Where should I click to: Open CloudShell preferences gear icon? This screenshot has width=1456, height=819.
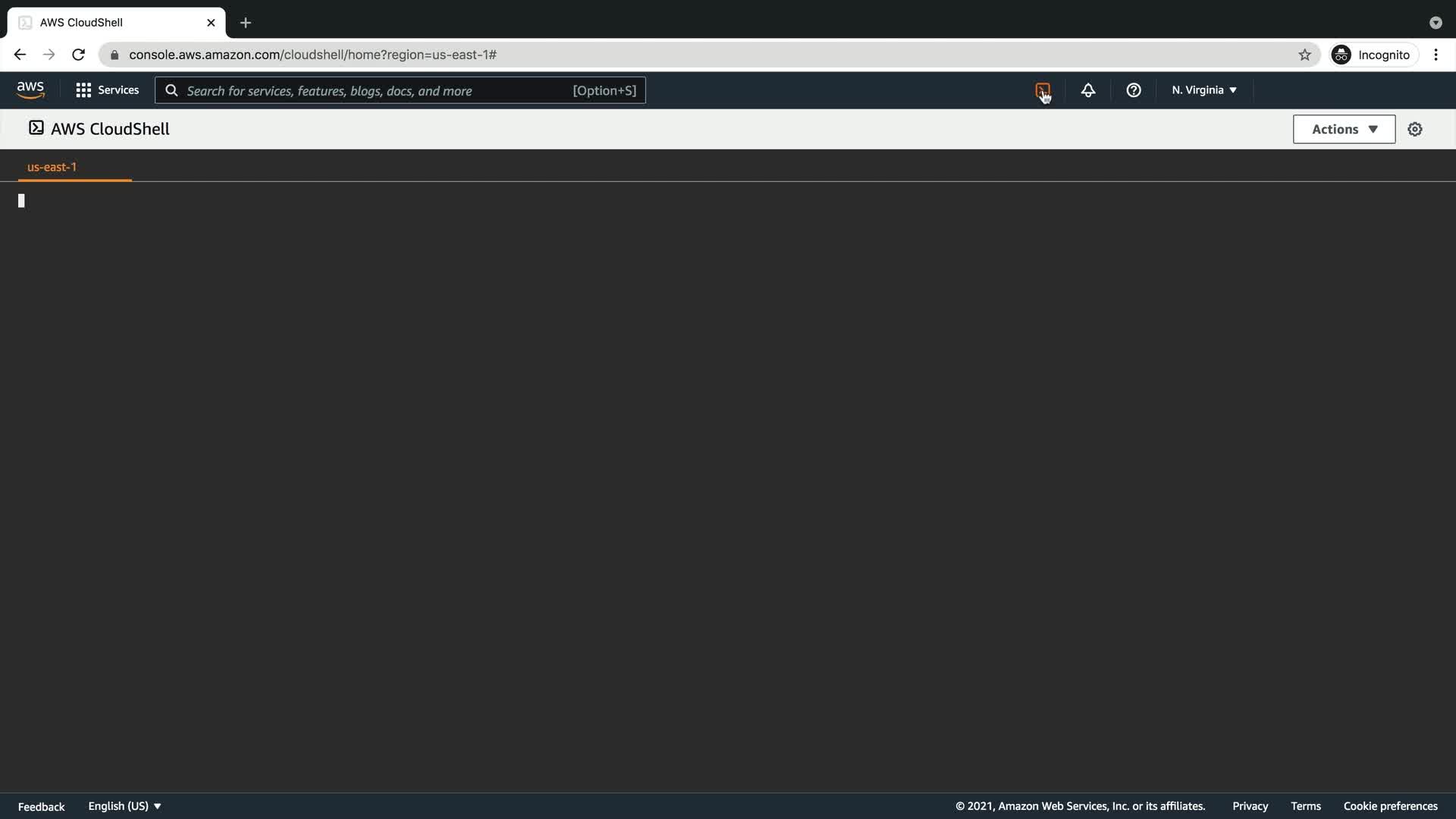(x=1414, y=130)
